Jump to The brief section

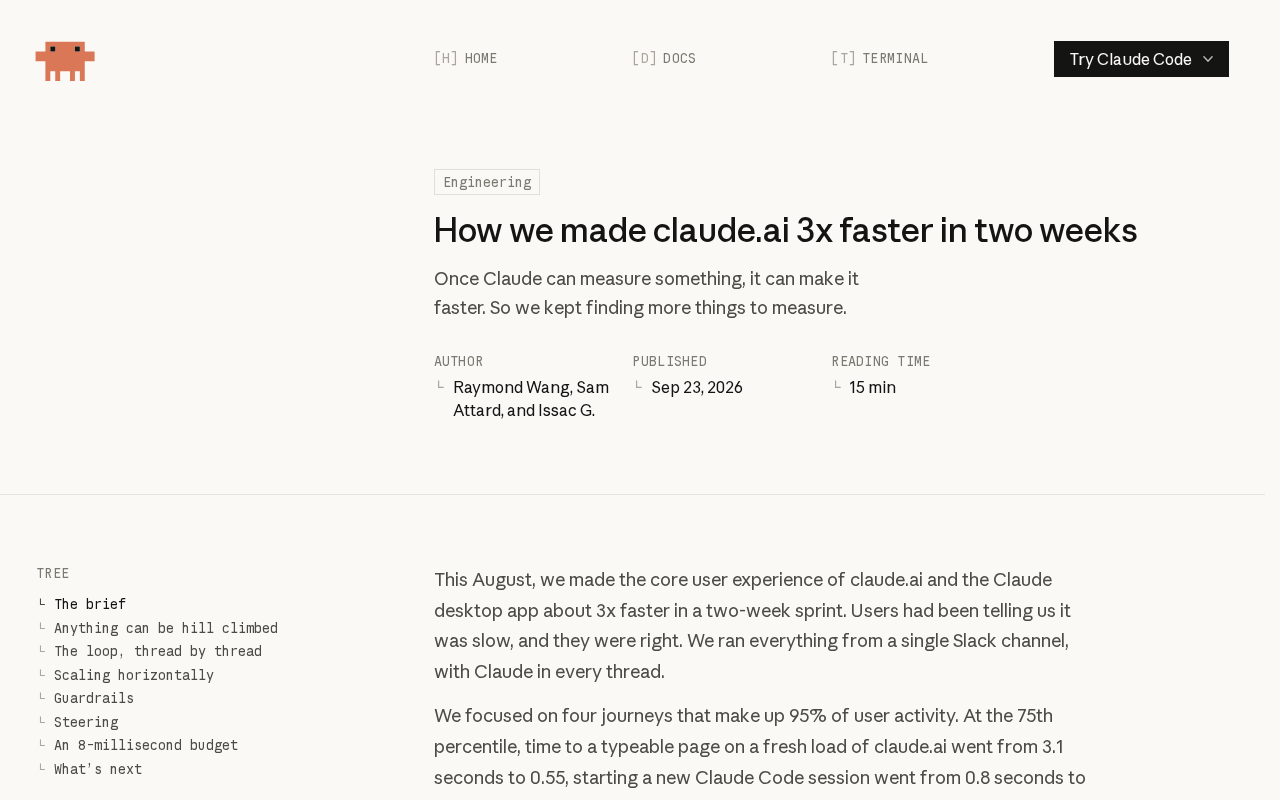90,604
